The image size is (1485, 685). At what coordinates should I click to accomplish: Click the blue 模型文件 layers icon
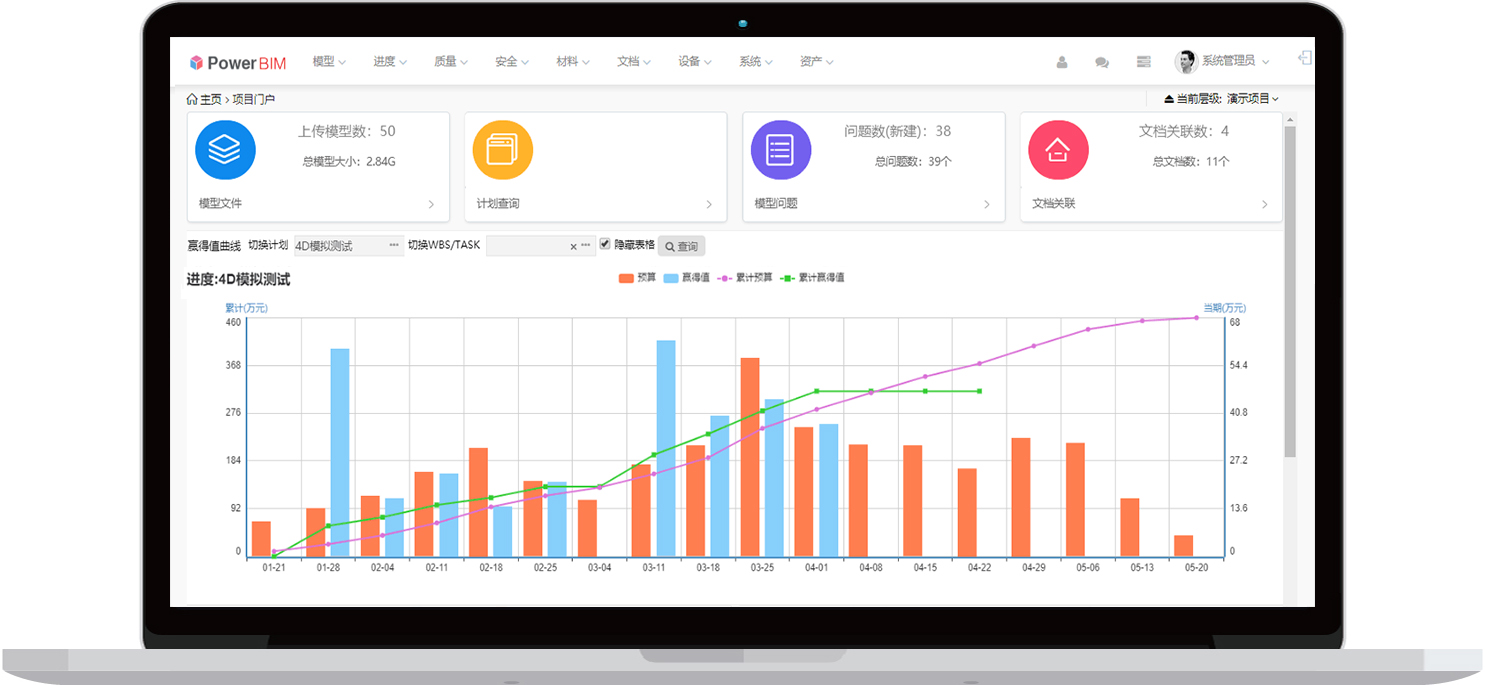[x=225, y=150]
